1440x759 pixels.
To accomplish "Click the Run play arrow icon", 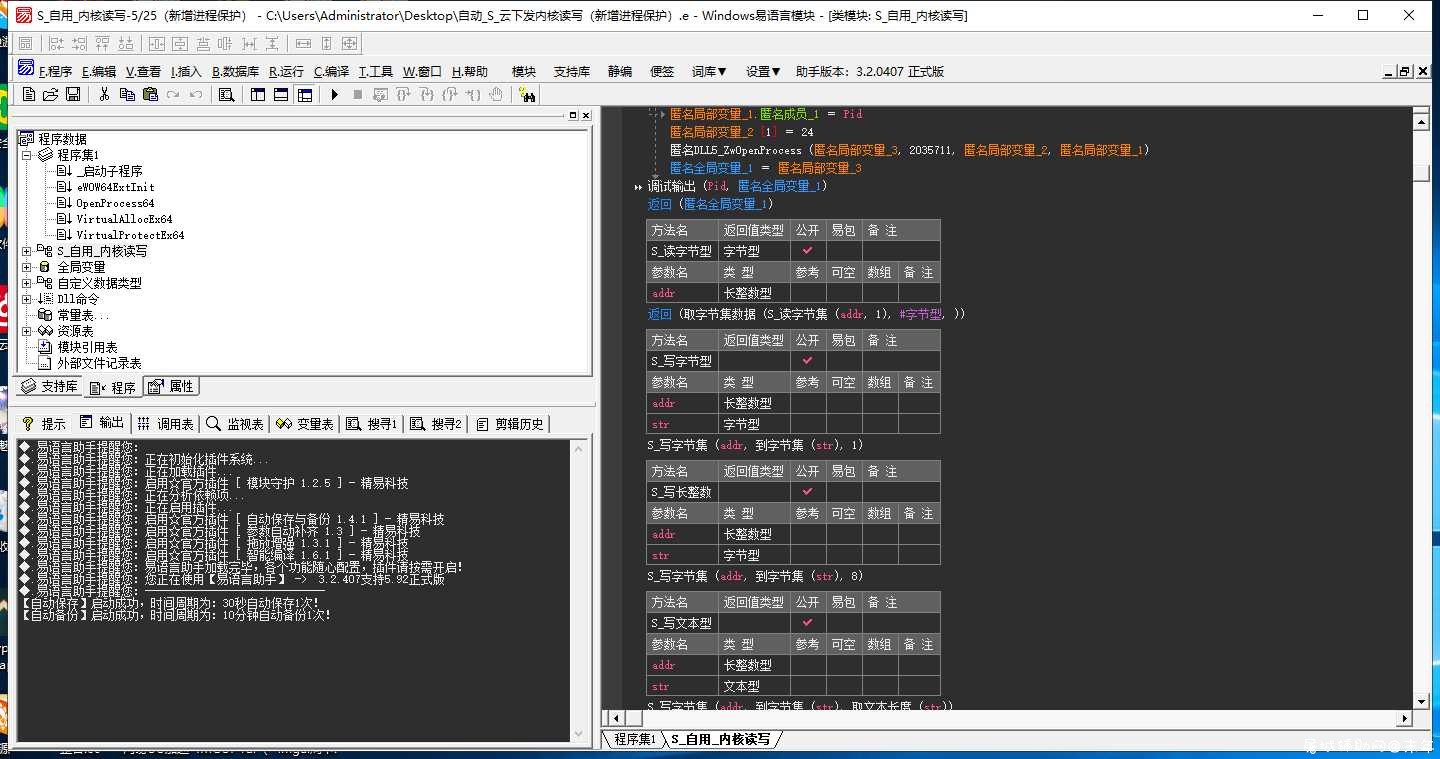I will point(334,94).
